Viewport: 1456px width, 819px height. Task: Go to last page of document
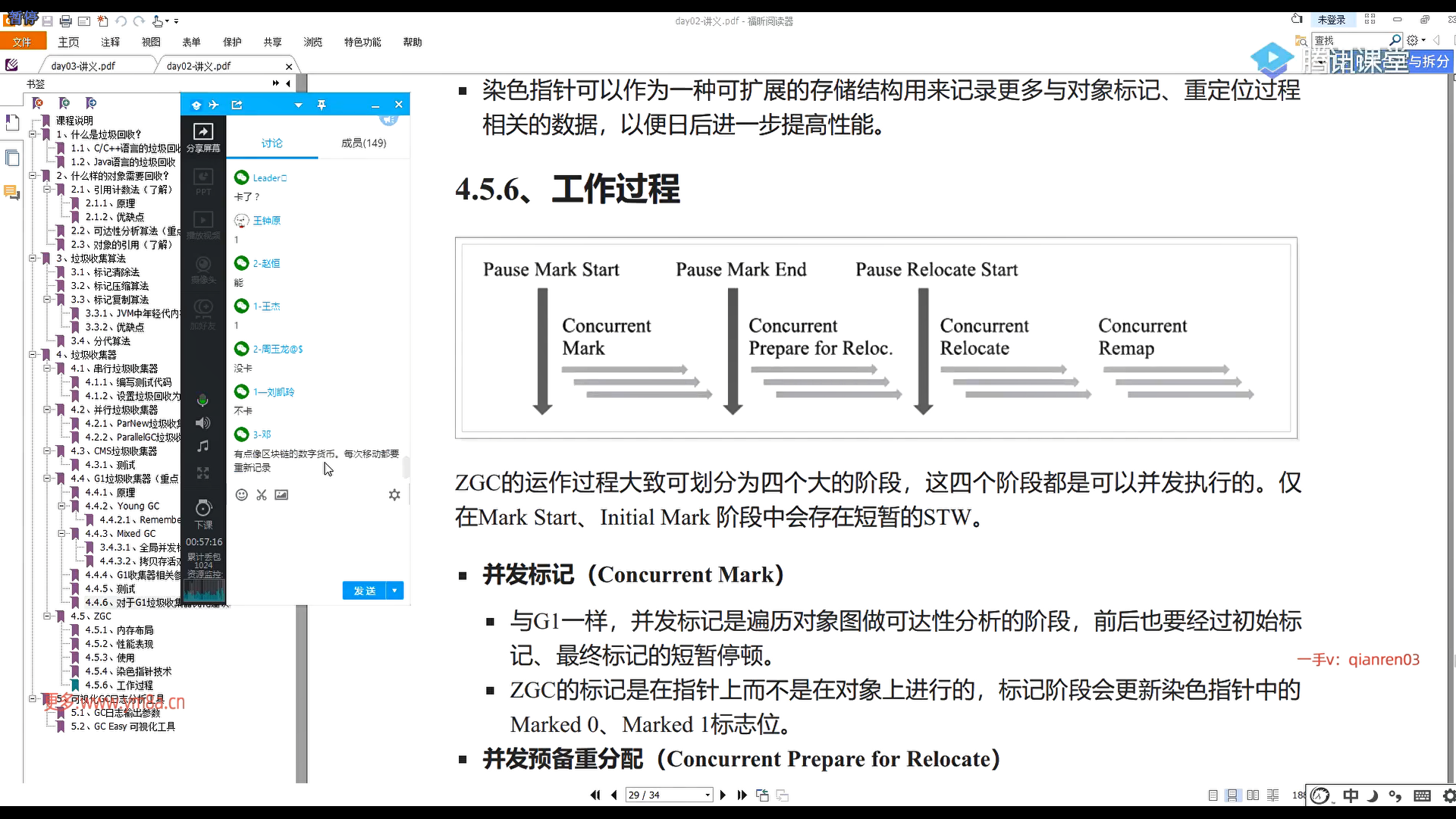(742, 795)
